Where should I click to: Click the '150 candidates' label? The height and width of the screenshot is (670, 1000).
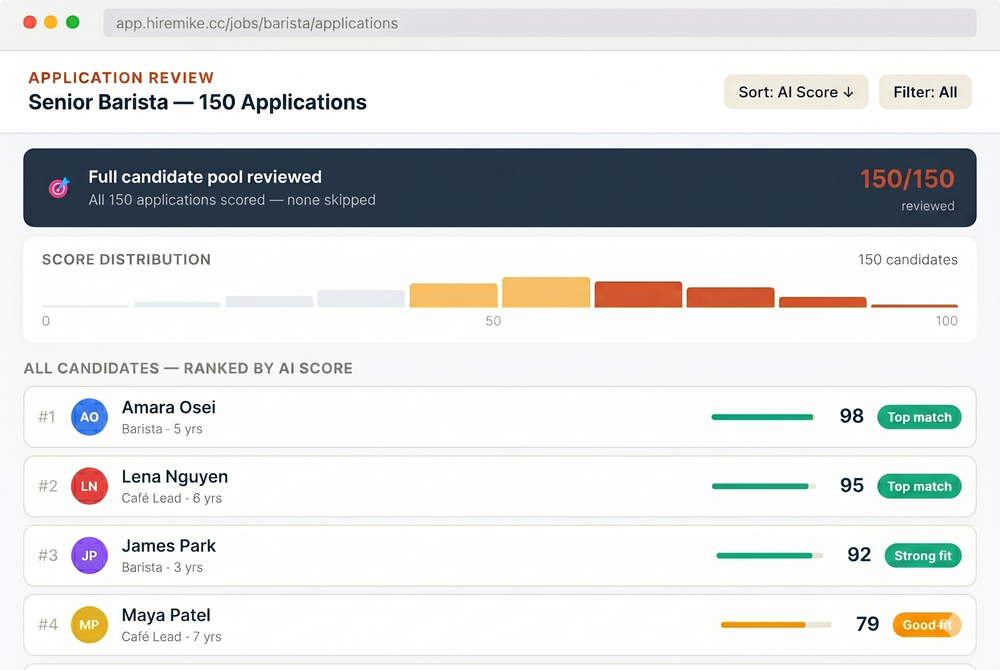[908, 259]
